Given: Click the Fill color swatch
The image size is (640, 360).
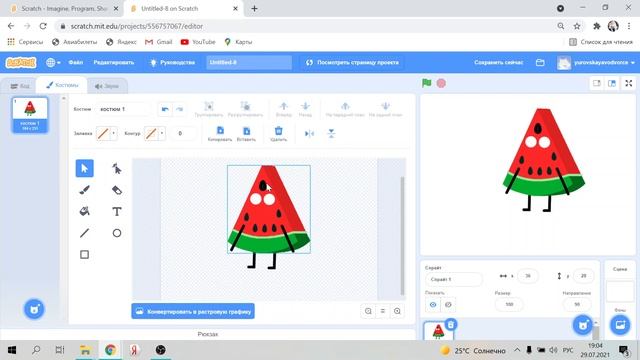Looking at the screenshot, I should 103,133.
